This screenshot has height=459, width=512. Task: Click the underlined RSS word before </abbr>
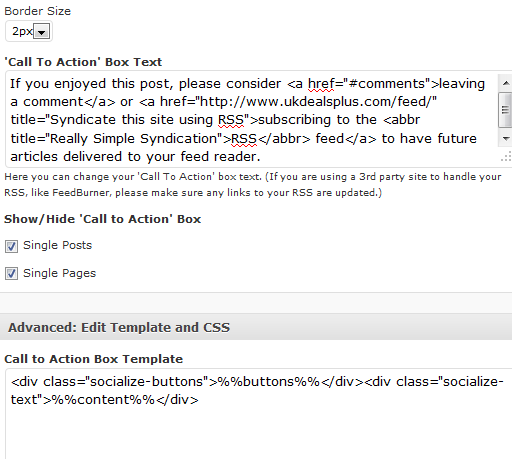click(244, 139)
